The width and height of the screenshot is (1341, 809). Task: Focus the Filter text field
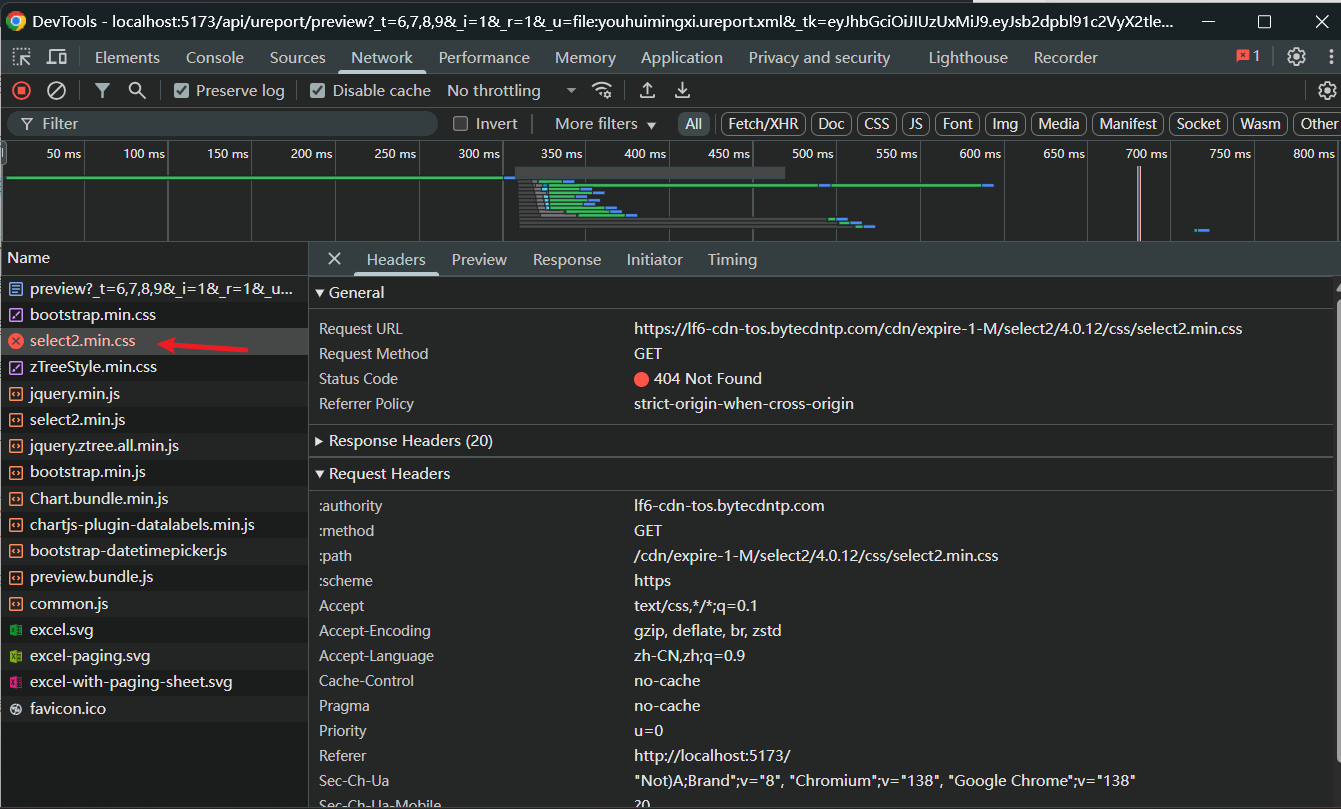point(223,124)
